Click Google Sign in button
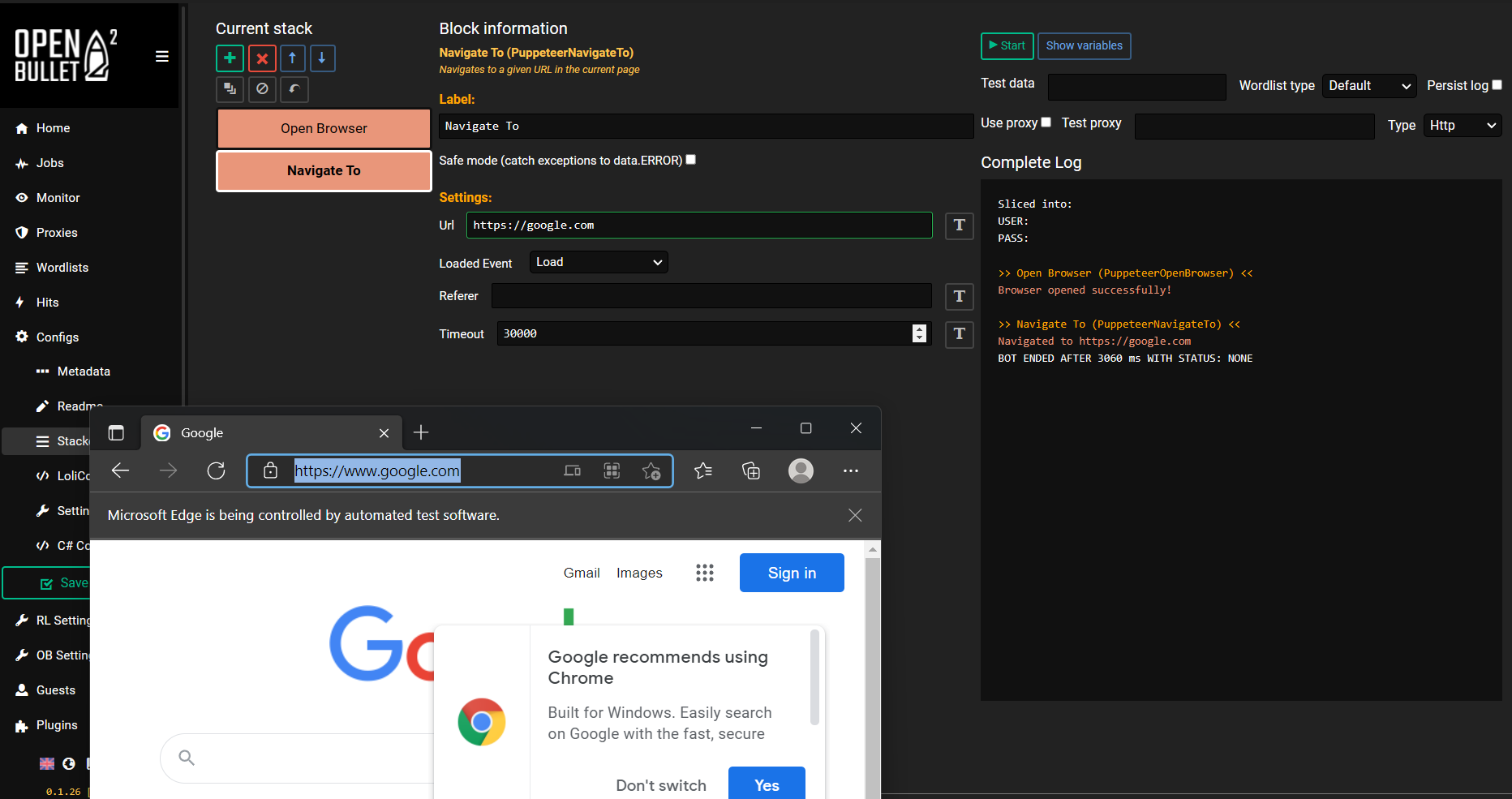The image size is (1512, 799). click(792, 573)
